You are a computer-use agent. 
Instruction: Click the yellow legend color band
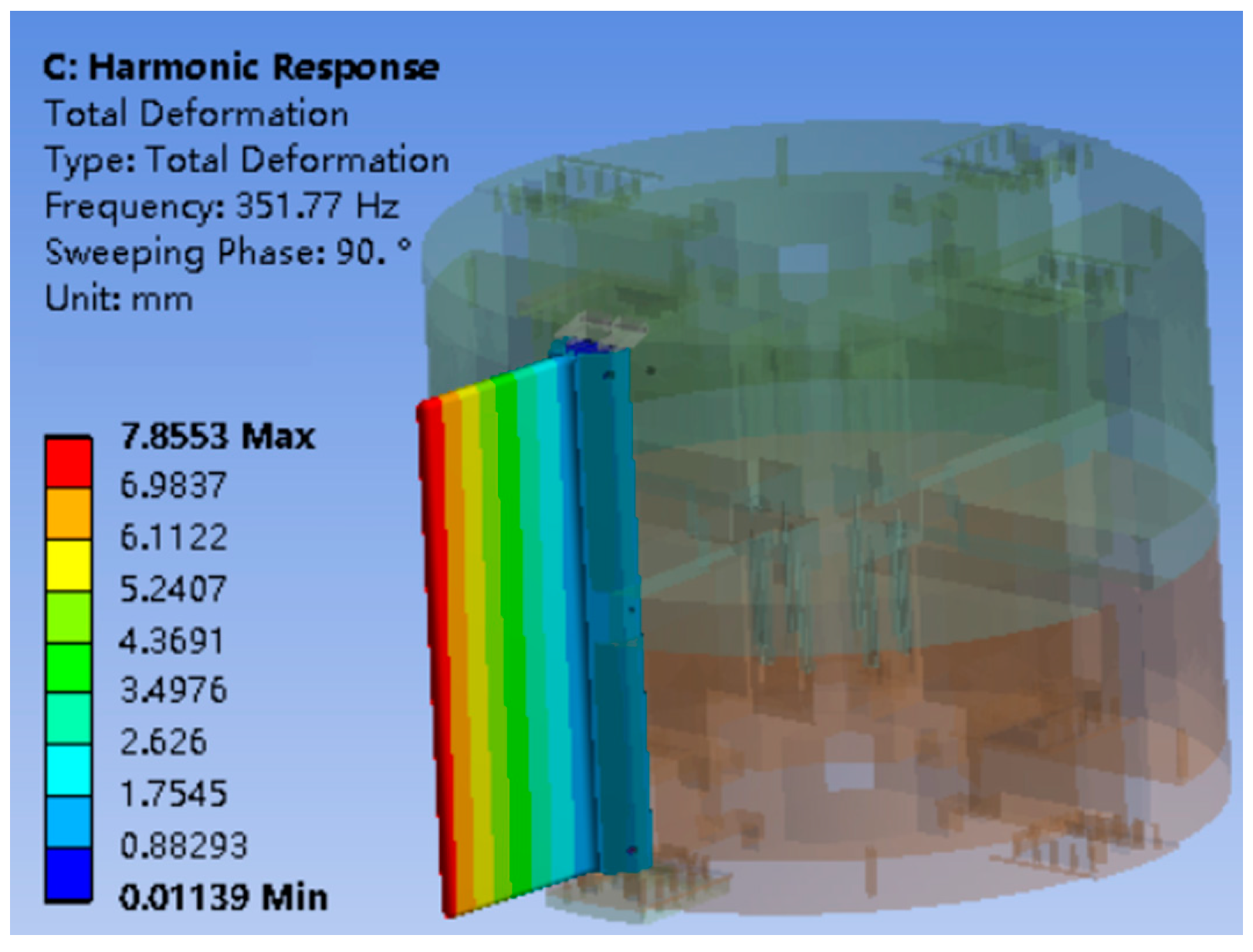(x=68, y=565)
